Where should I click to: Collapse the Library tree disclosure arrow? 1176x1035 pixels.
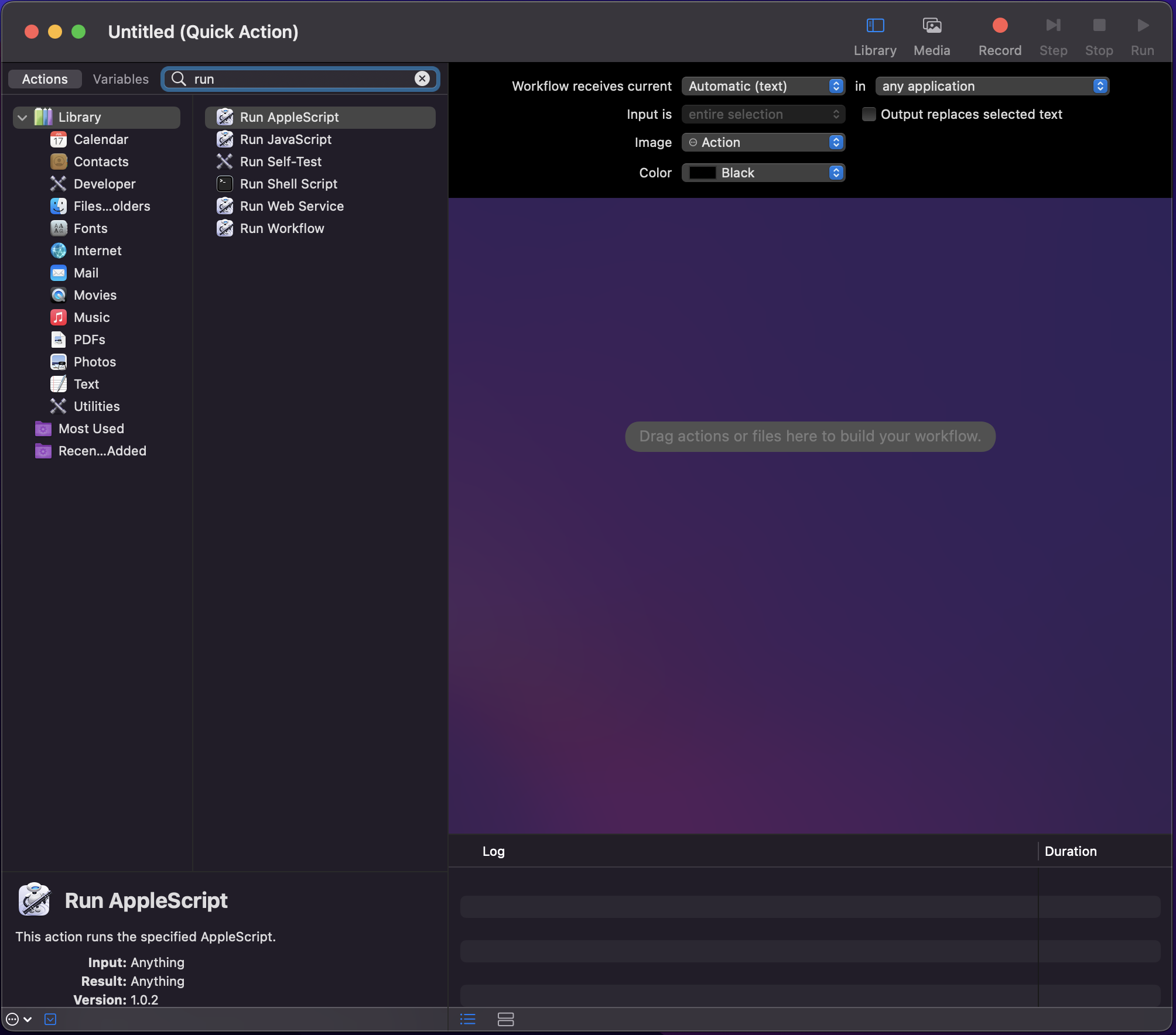point(22,118)
